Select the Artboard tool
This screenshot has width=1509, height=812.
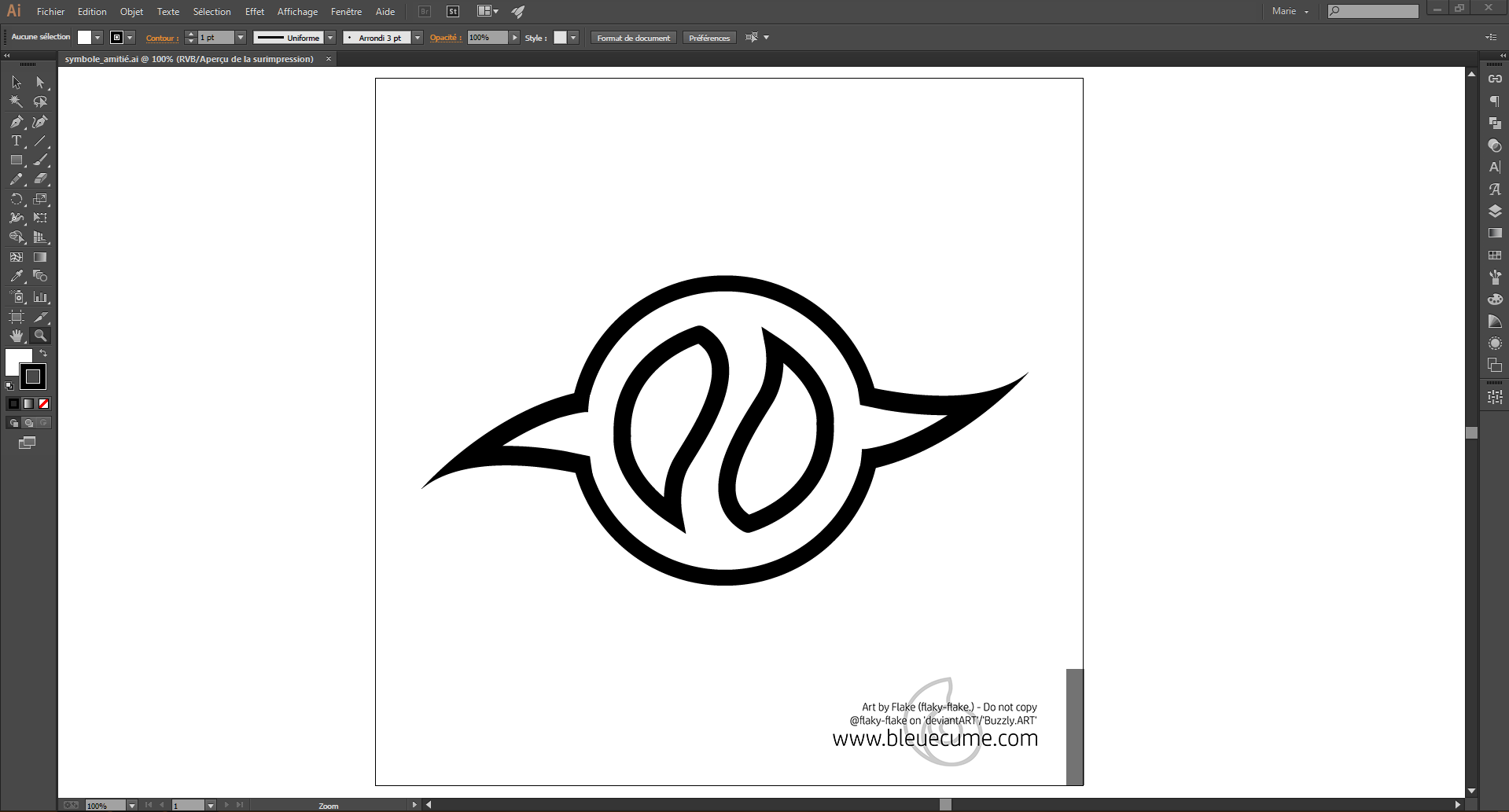pos(17,317)
